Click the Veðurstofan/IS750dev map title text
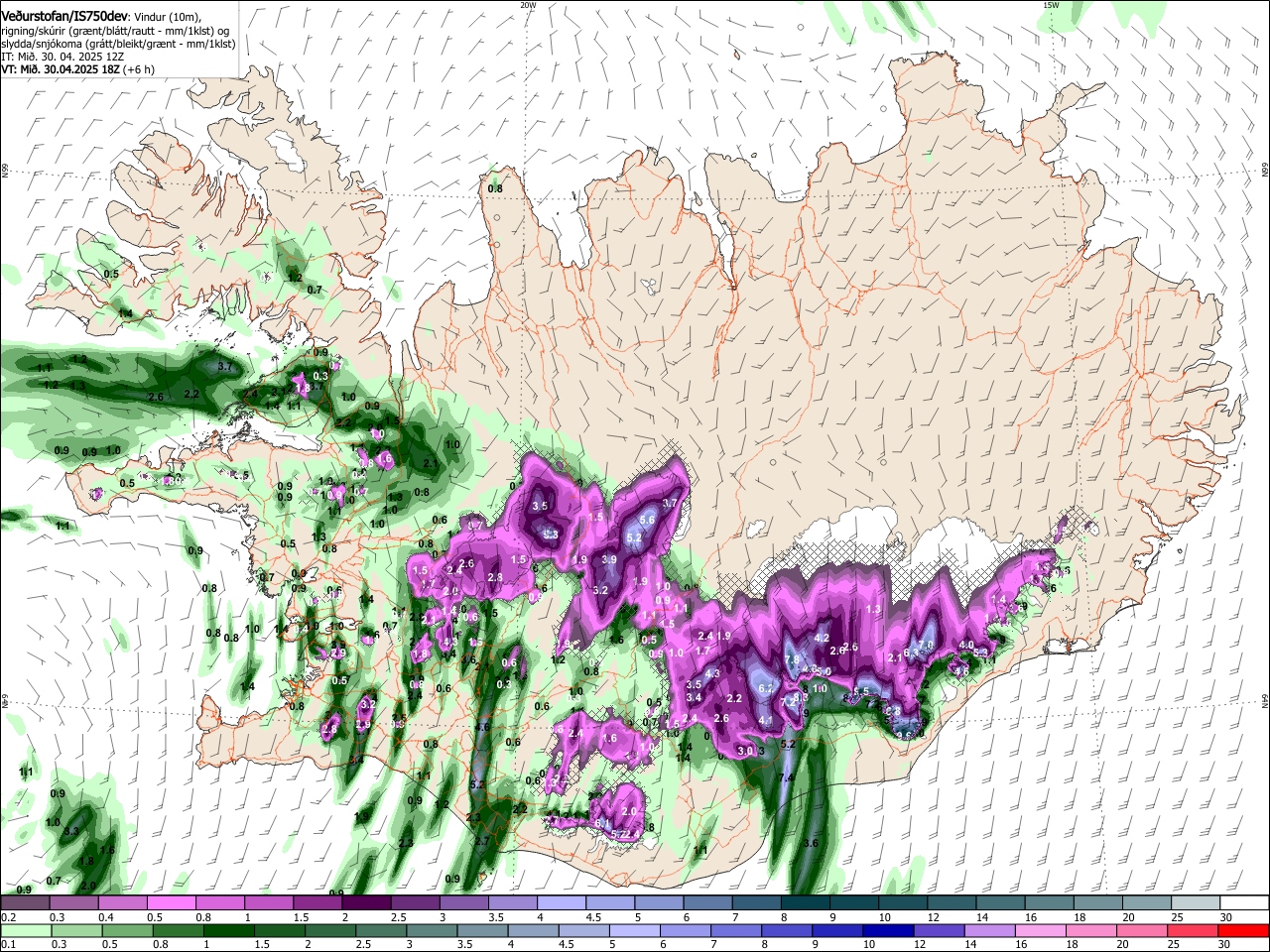 64,15
